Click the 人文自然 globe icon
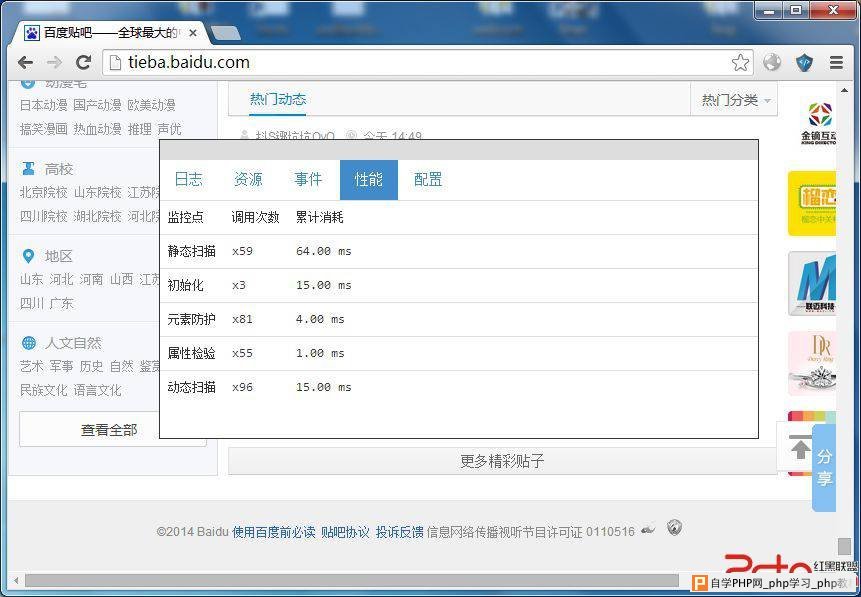 click(29, 343)
